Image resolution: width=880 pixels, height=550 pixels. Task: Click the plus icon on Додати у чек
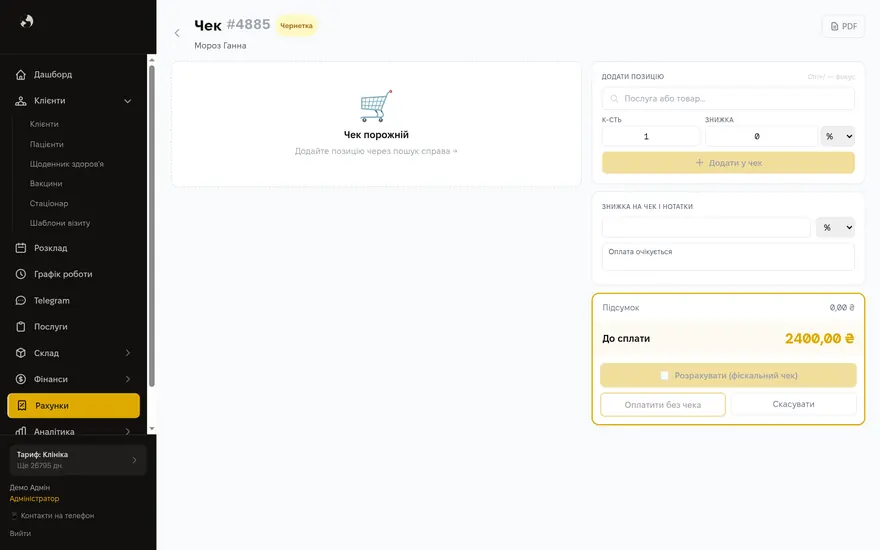[x=699, y=163]
